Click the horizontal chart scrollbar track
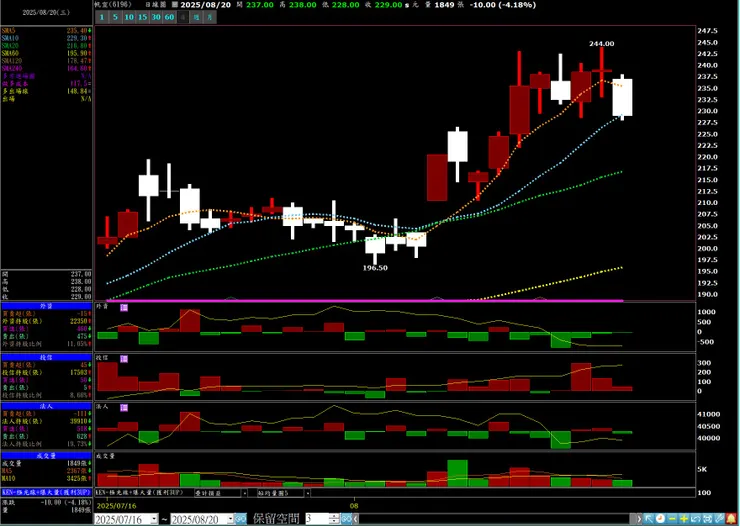Viewport: 740px width, 526px height. click(x=497, y=519)
